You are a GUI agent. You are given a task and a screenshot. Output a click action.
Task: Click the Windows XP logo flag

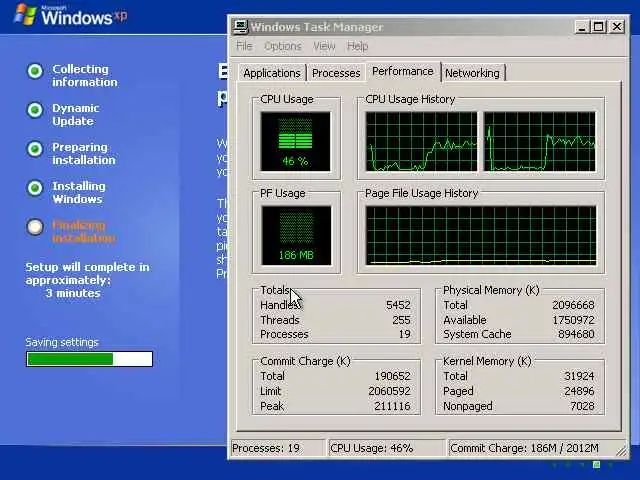25,15
